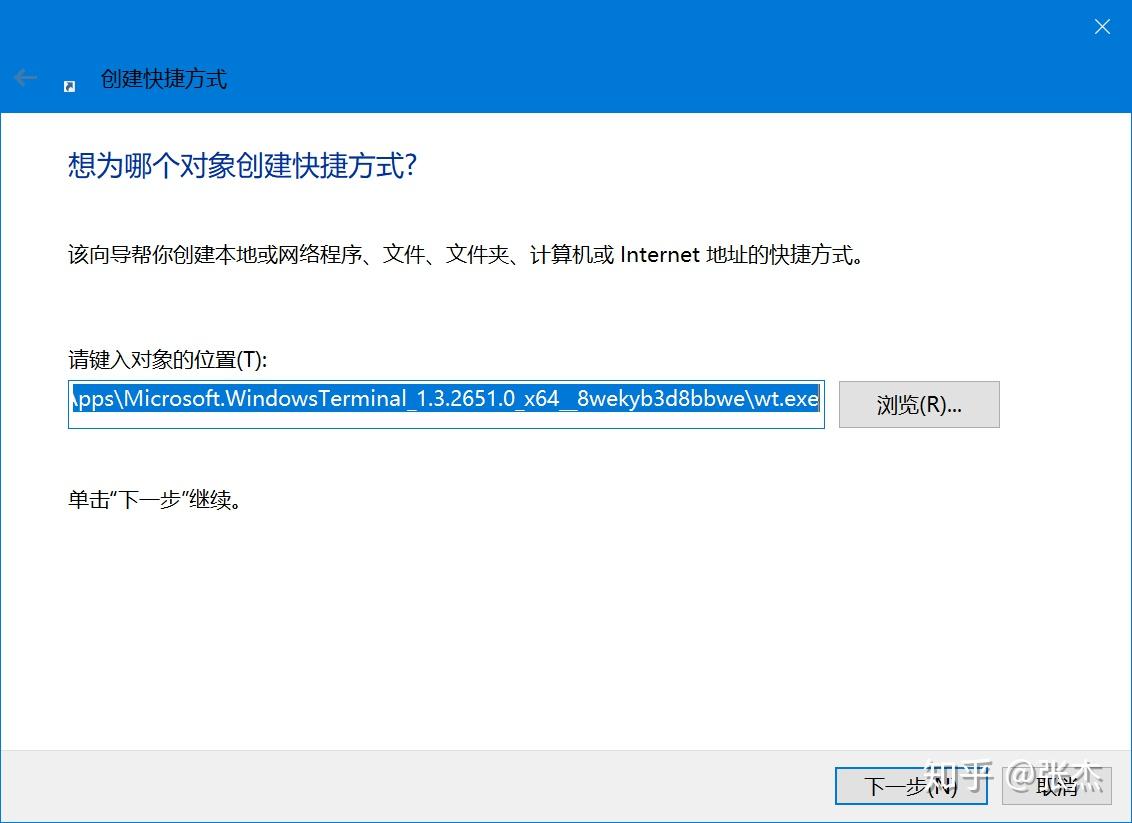This screenshot has width=1132, height=823.
Task: Close the Create Shortcut wizard window
Action: click(x=1101, y=26)
